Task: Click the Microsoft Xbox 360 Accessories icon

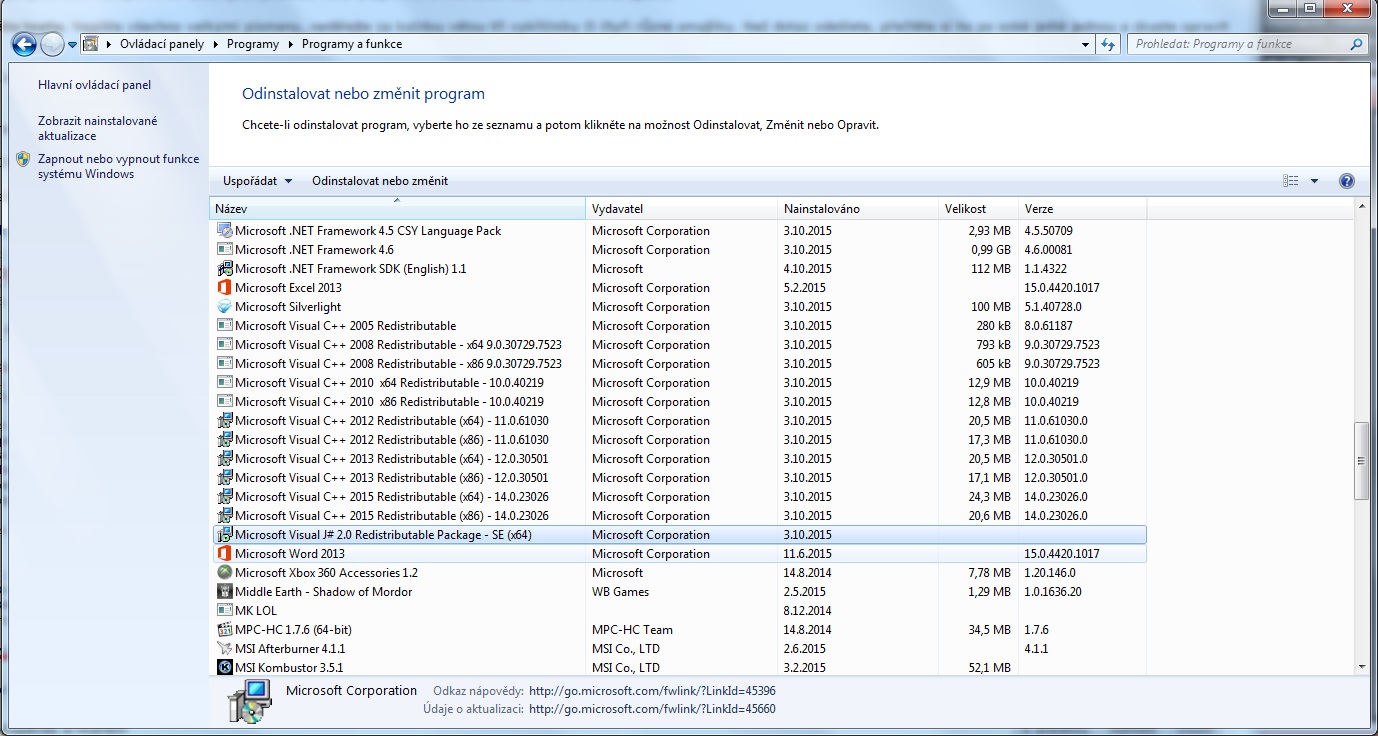Action: pyautogui.click(x=225, y=573)
